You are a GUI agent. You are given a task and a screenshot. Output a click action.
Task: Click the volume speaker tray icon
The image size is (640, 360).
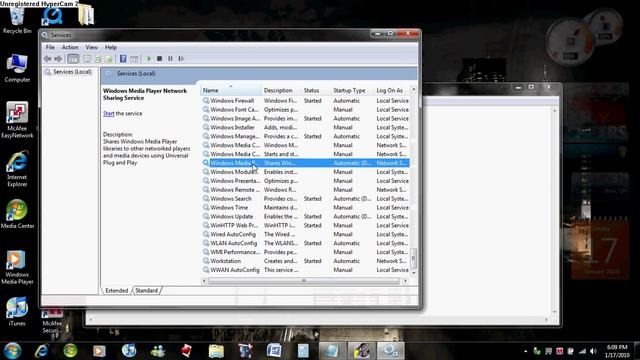(x=593, y=351)
